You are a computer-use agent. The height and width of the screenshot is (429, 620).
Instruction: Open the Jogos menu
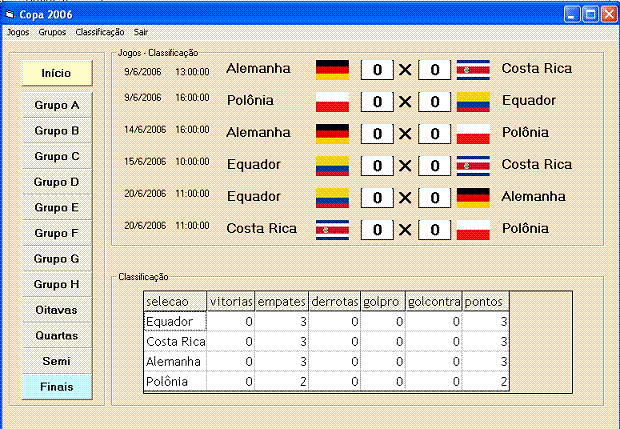click(18, 32)
